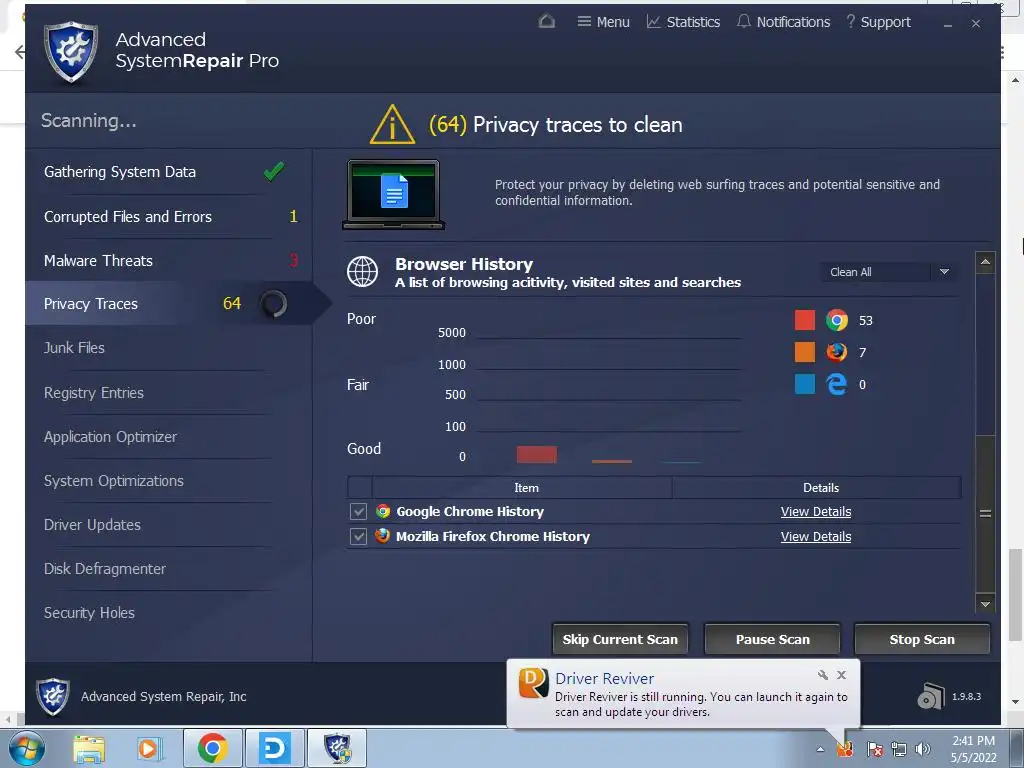Screen dimensions: 1024x768
Task: Click Skip Current Scan button
Action: click(x=620, y=639)
